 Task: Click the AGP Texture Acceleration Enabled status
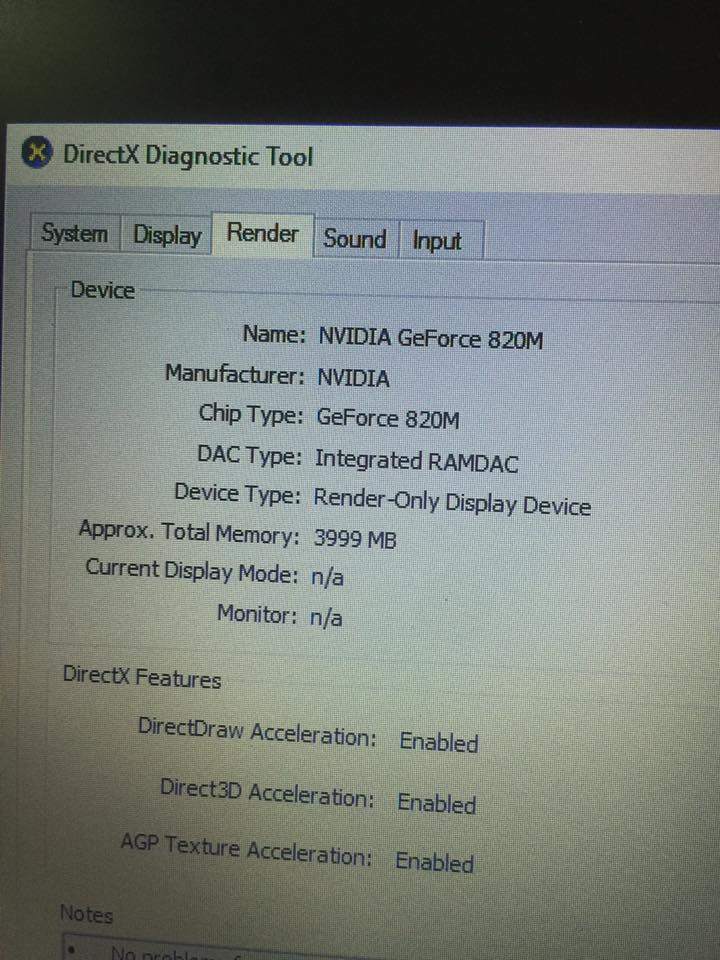434,862
